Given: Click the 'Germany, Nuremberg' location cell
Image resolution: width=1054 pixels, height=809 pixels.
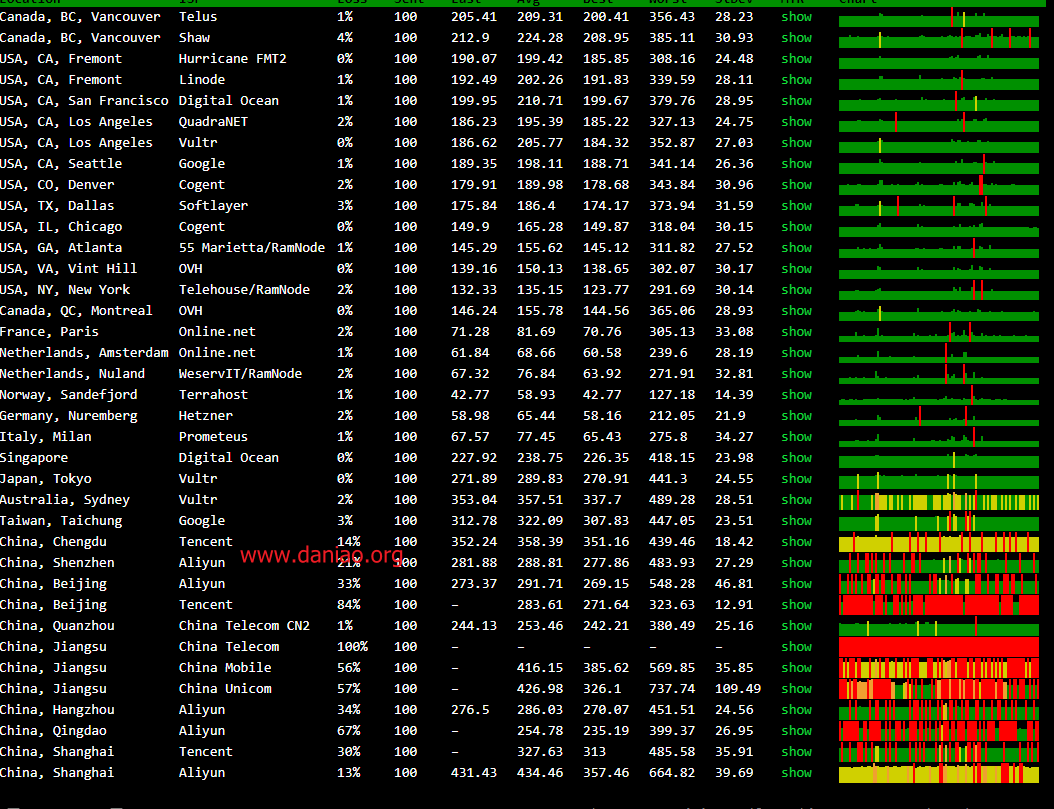Looking at the screenshot, I should click(69, 415).
